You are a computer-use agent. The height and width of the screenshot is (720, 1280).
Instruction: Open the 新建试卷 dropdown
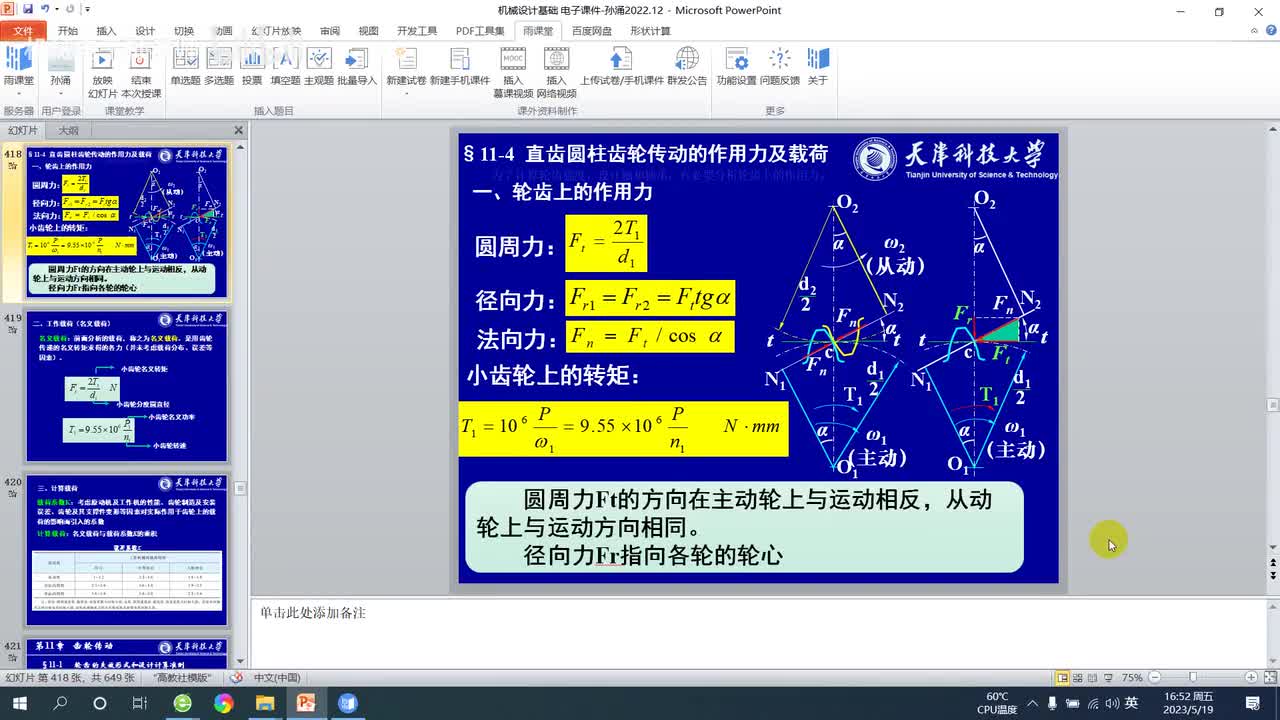406,70
